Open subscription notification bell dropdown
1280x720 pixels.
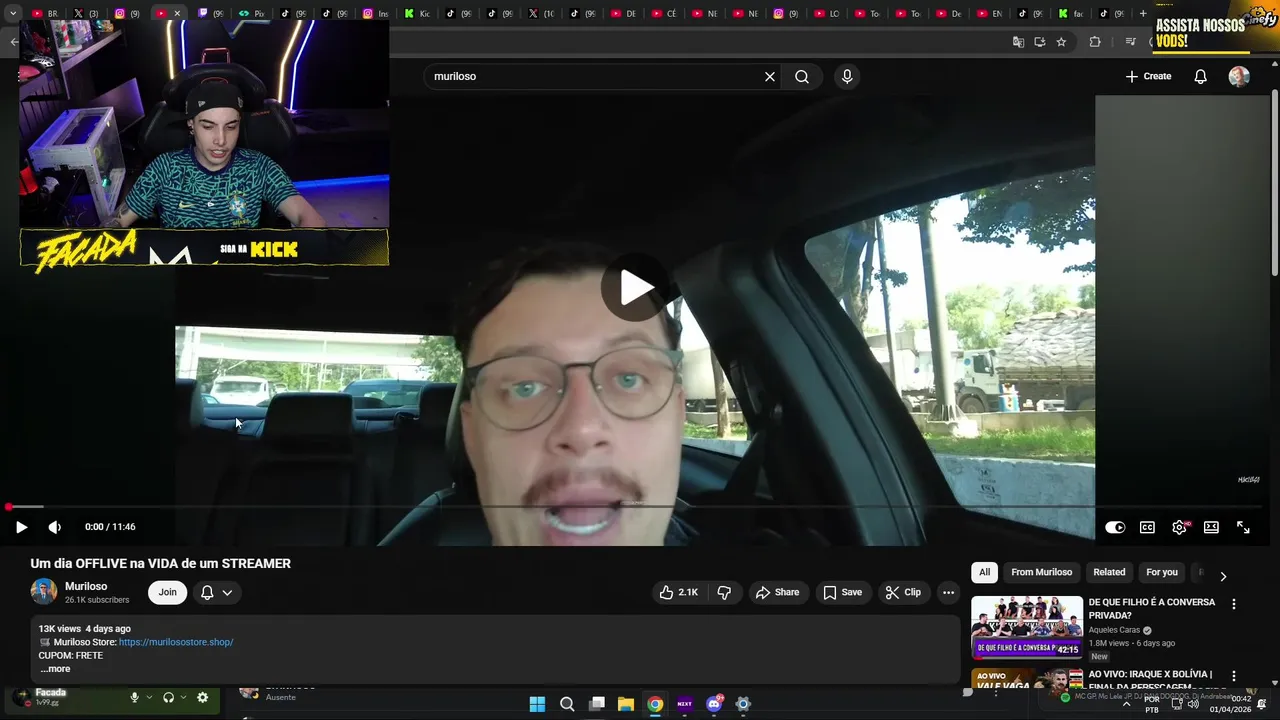(x=217, y=592)
